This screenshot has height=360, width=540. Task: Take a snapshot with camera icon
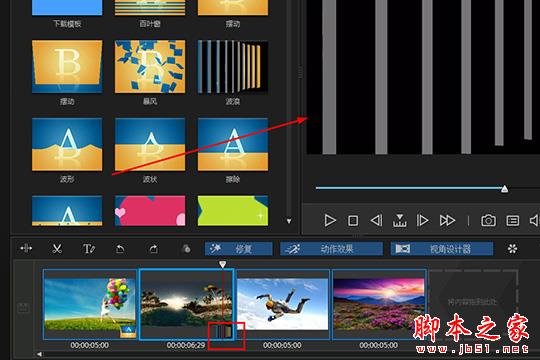coord(488,220)
